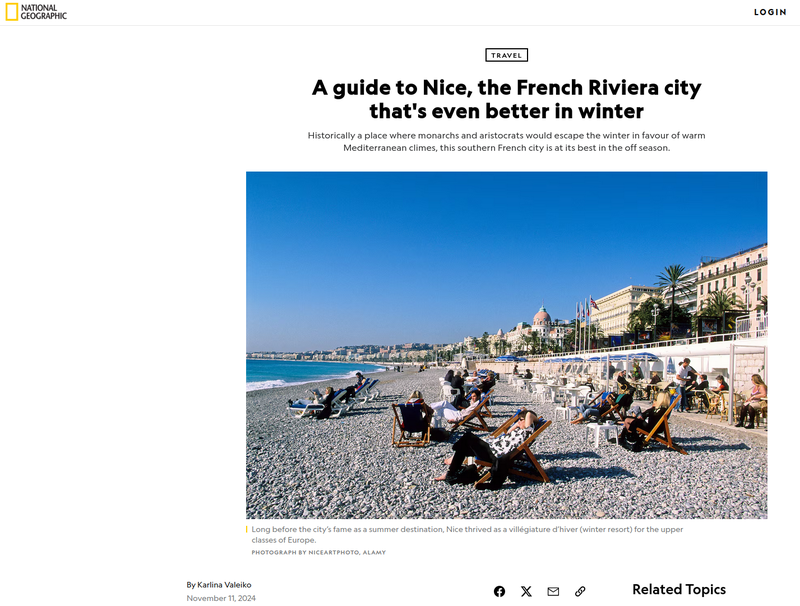Screen dimensions: 800x606
Task: Share article on Facebook
Action: tap(499, 591)
